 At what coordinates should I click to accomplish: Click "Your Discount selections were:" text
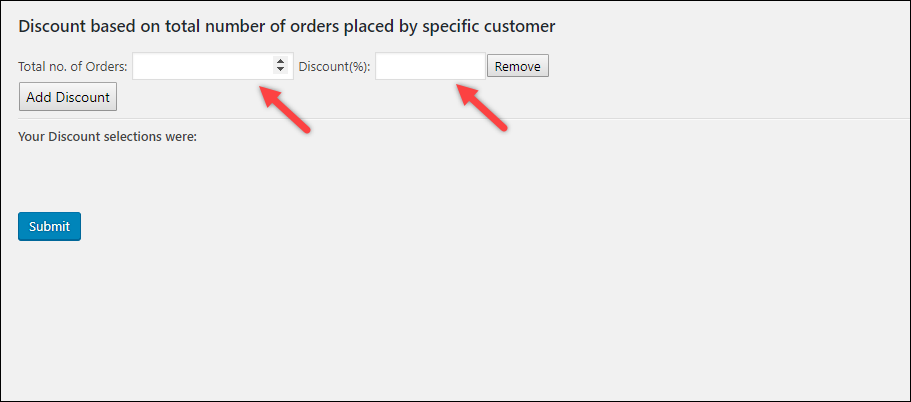[108, 137]
